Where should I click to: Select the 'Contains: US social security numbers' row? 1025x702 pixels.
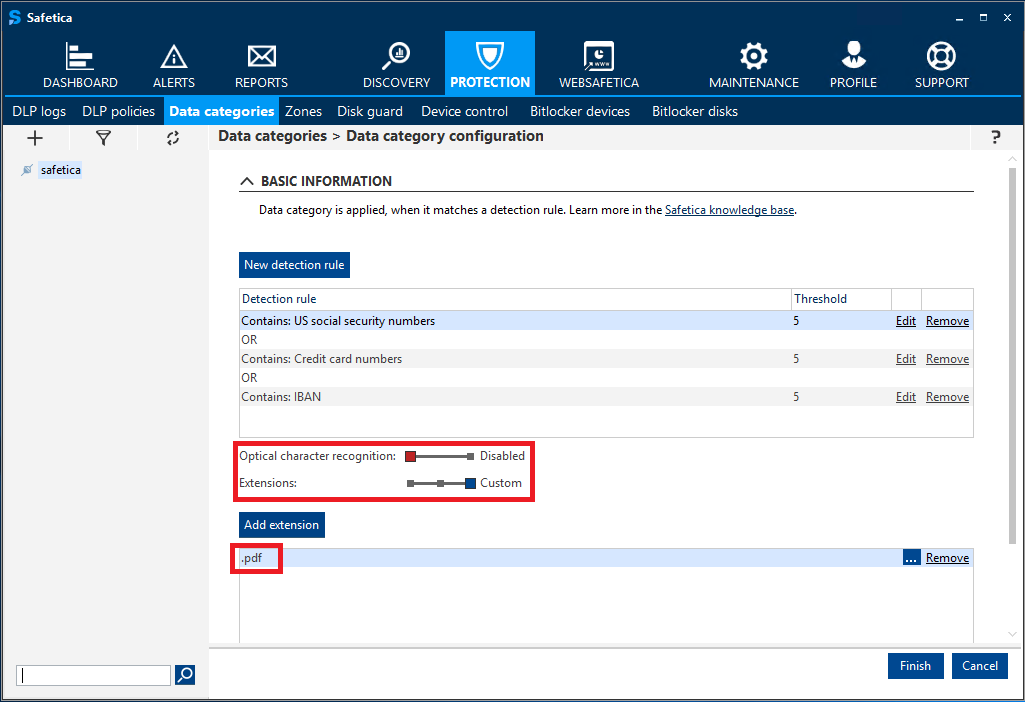click(x=605, y=321)
